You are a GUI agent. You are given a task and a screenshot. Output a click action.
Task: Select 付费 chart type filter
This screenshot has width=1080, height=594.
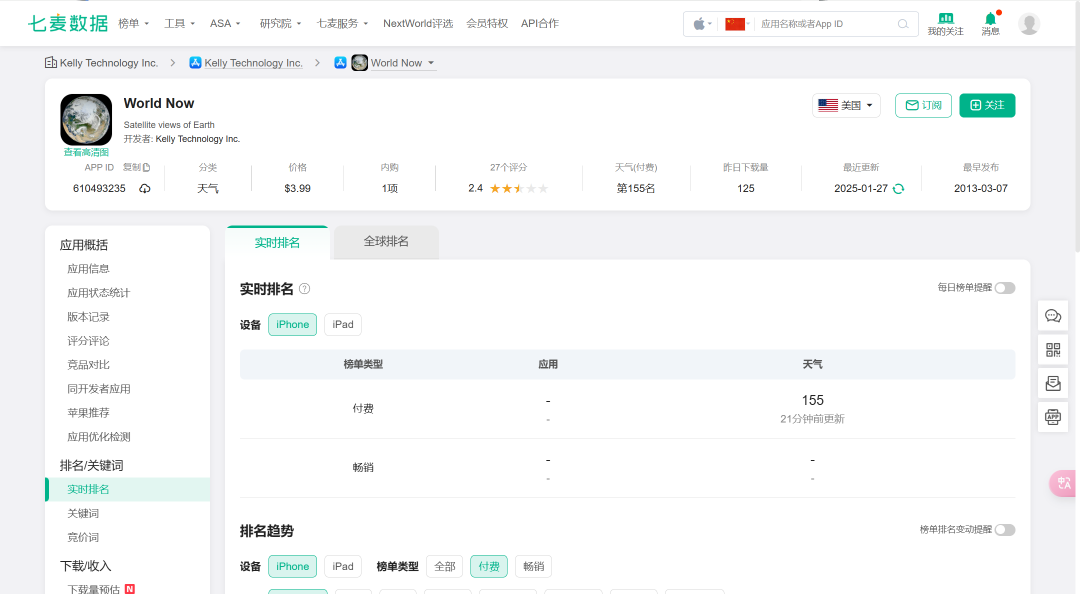(x=489, y=566)
